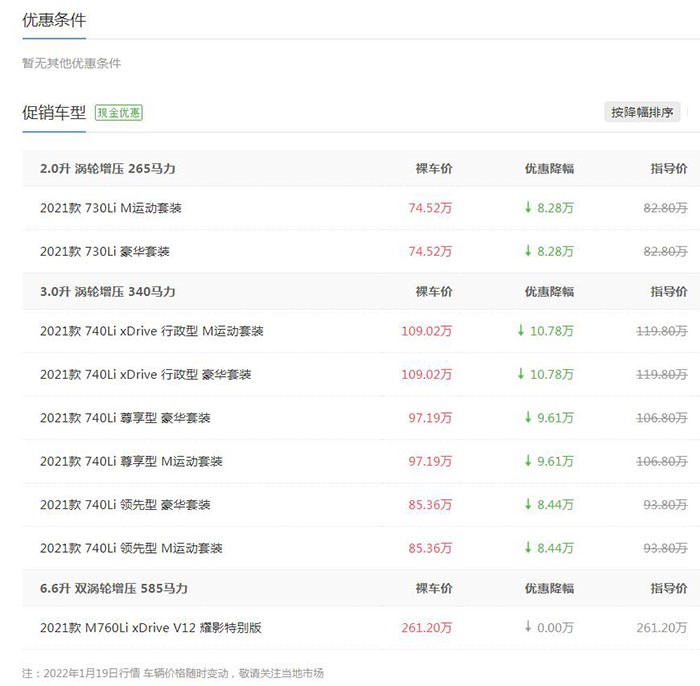This screenshot has width=700, height=686.
Task: Click 74.52万 price for 730Li M运动套装
Action: (x=430, y=208)
